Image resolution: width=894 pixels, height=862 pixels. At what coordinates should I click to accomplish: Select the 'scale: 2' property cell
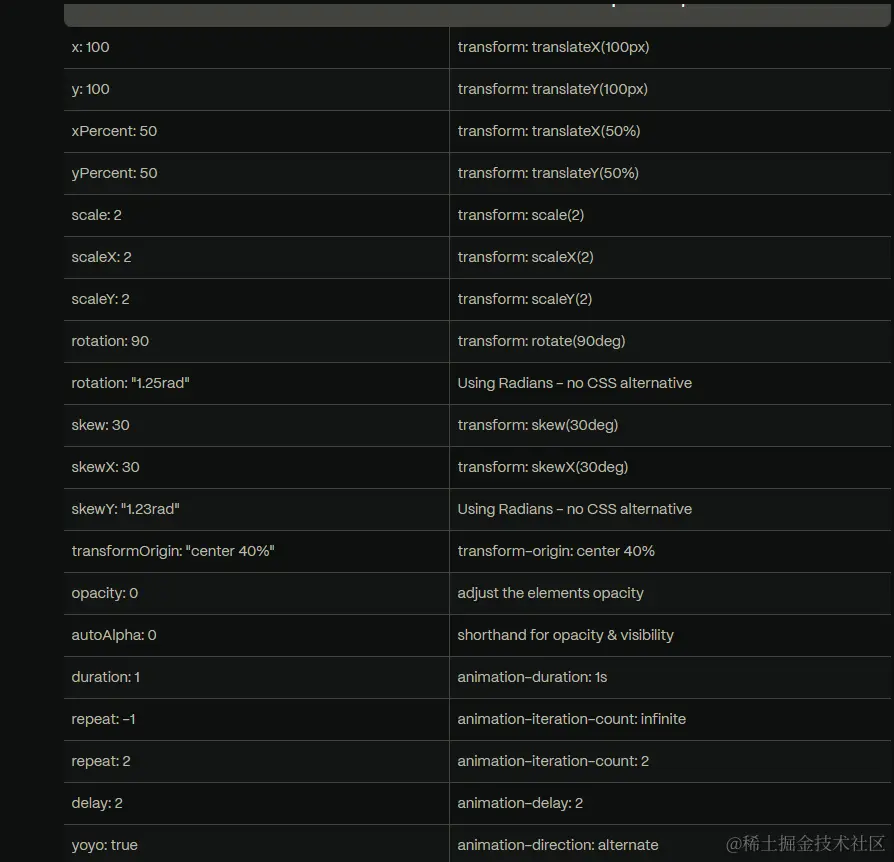coord(256,216)
